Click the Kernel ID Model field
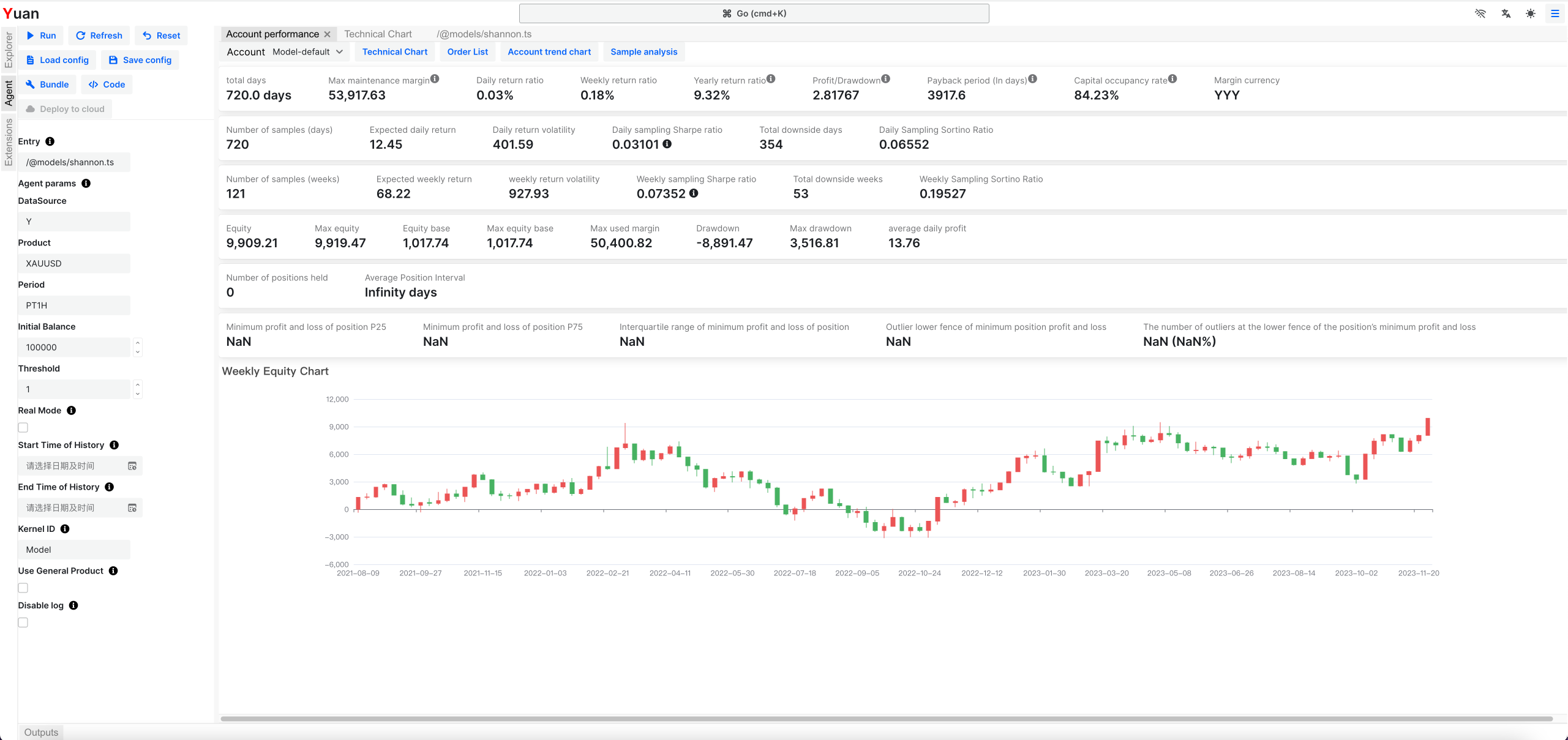The height and width of the screenshot is (740, 1568). click(x=74, y=550)
